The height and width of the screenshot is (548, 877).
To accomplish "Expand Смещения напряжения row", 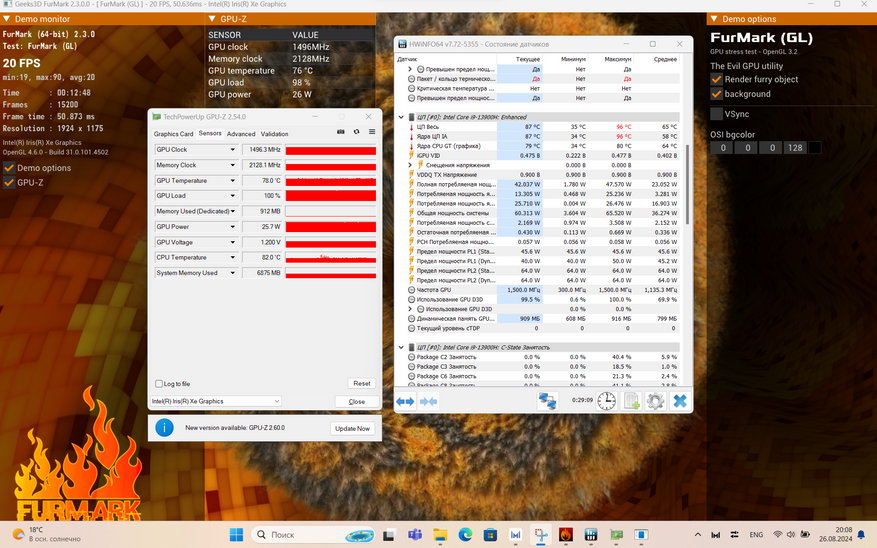I will (410, 165).
